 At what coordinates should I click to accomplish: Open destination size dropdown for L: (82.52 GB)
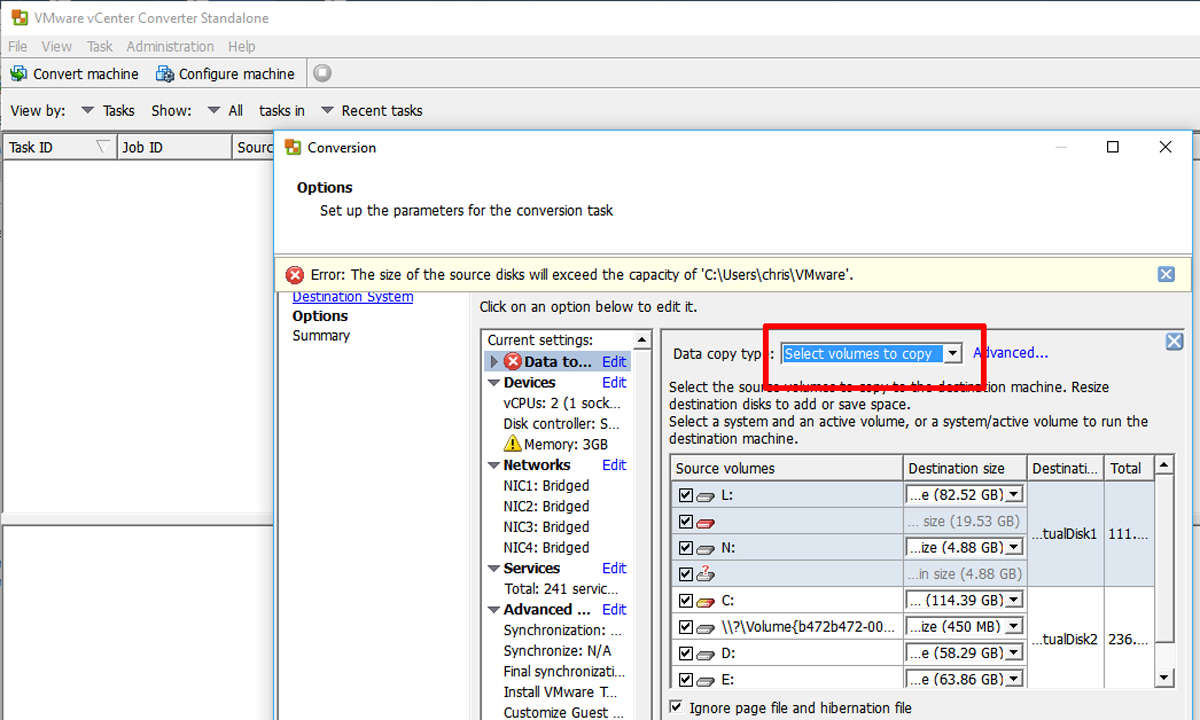pyautogui.click(x=1014, y=495)
